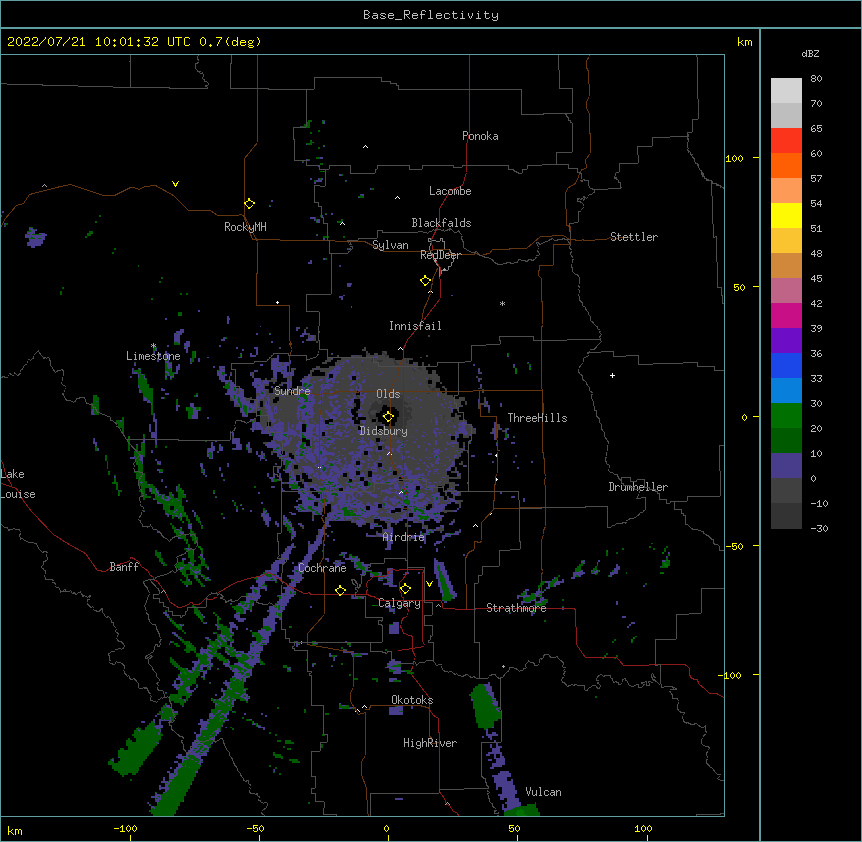The height and width of the screenshot is (842, 862).
Task: Click the Olds town label
Action: point(388,394)
